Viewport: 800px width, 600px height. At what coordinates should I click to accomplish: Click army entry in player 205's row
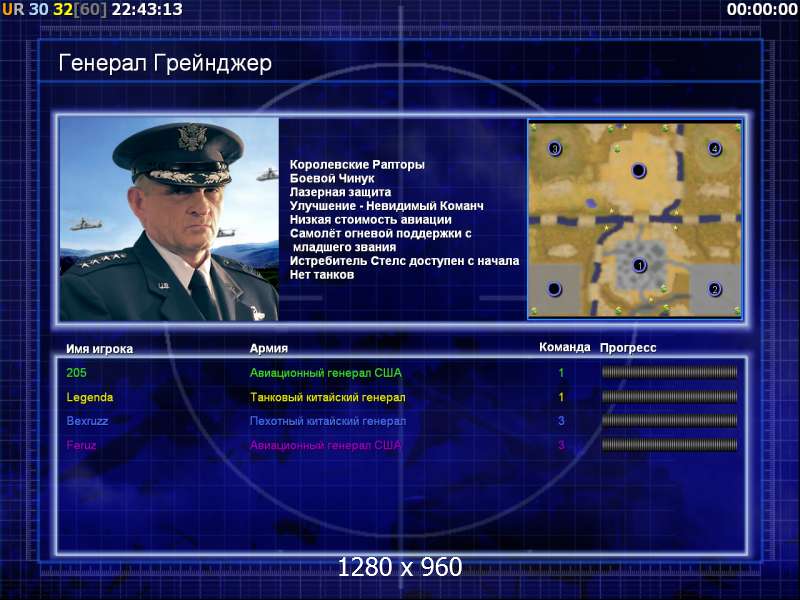coord(326,372)
